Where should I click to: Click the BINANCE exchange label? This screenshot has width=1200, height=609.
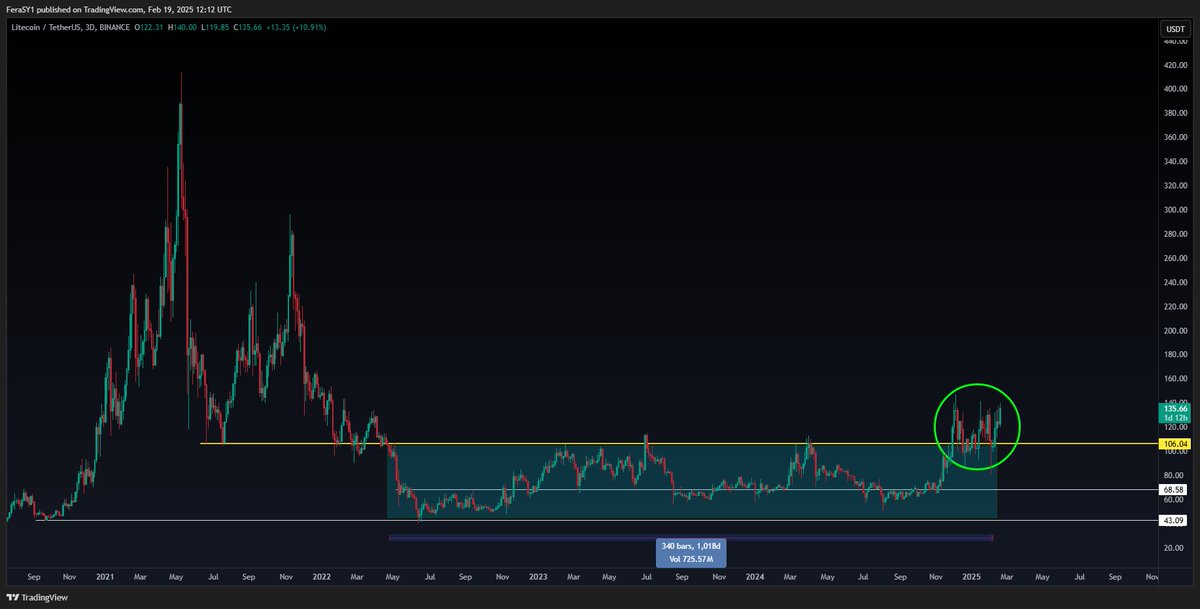[x=115, y=29]
